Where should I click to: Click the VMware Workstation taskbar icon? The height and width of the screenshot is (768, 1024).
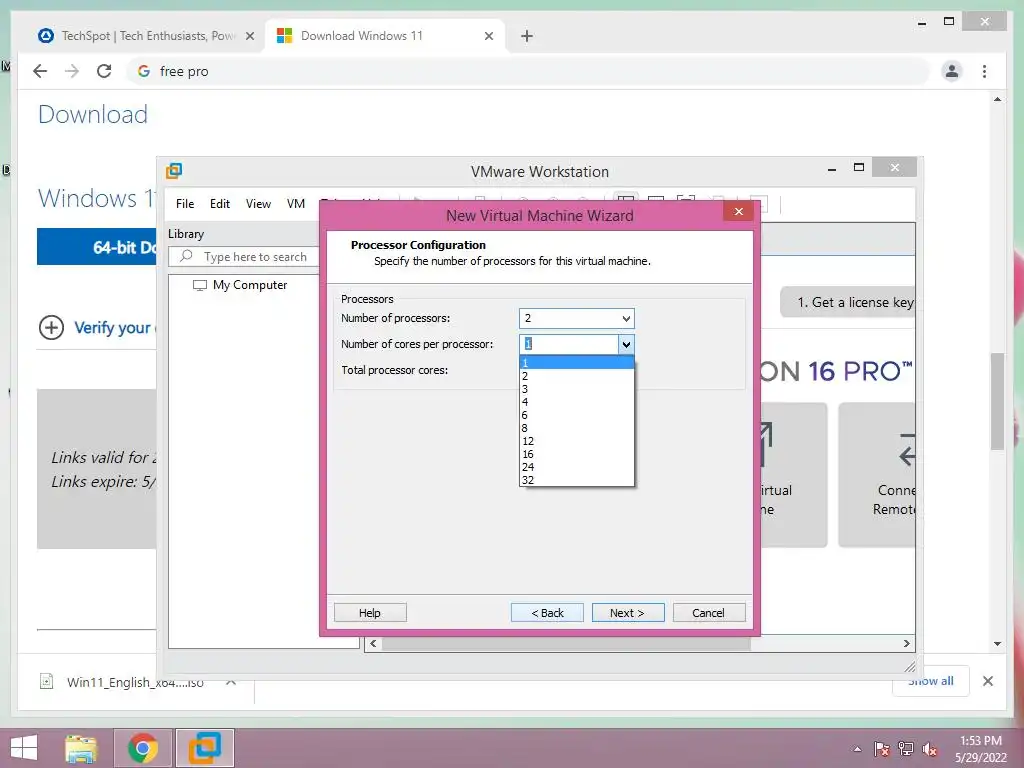(x=204, y=748)
